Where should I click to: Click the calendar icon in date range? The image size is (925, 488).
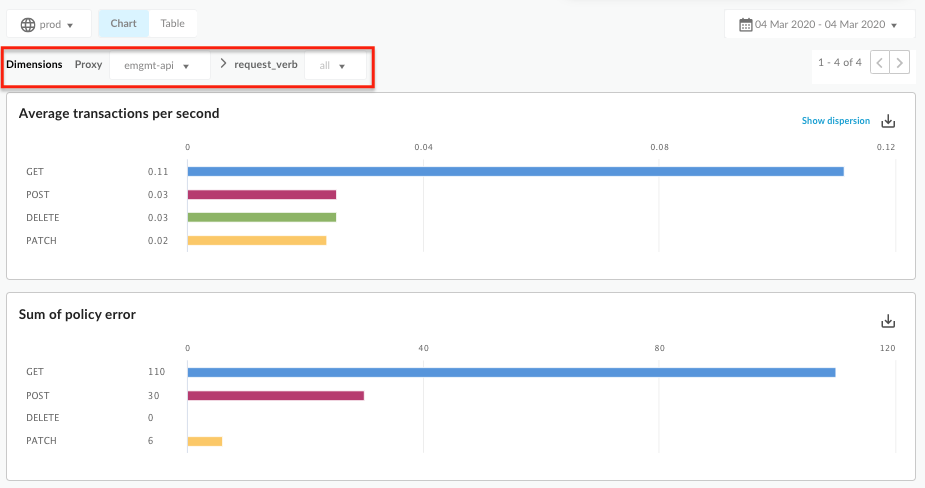pyautogui.click(x=745, y=24)
